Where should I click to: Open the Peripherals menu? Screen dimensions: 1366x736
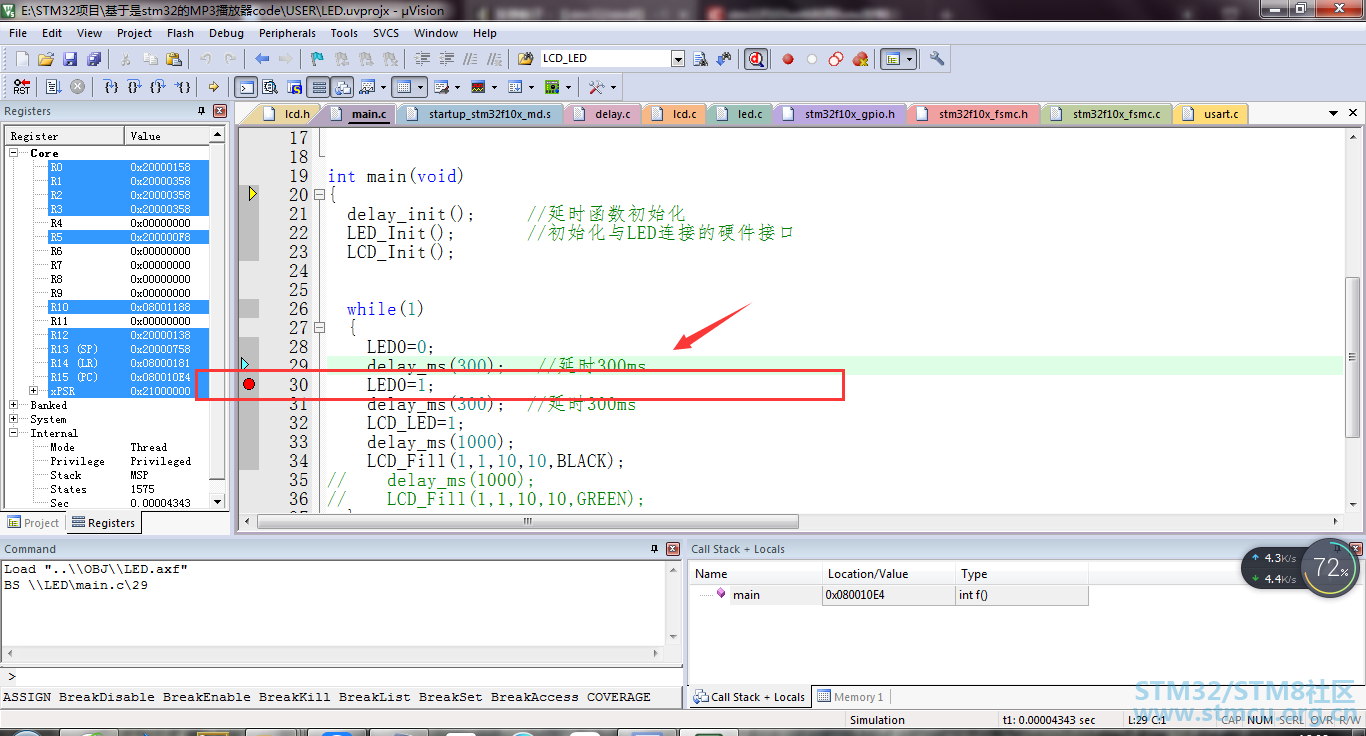click(x=287, y=33)
